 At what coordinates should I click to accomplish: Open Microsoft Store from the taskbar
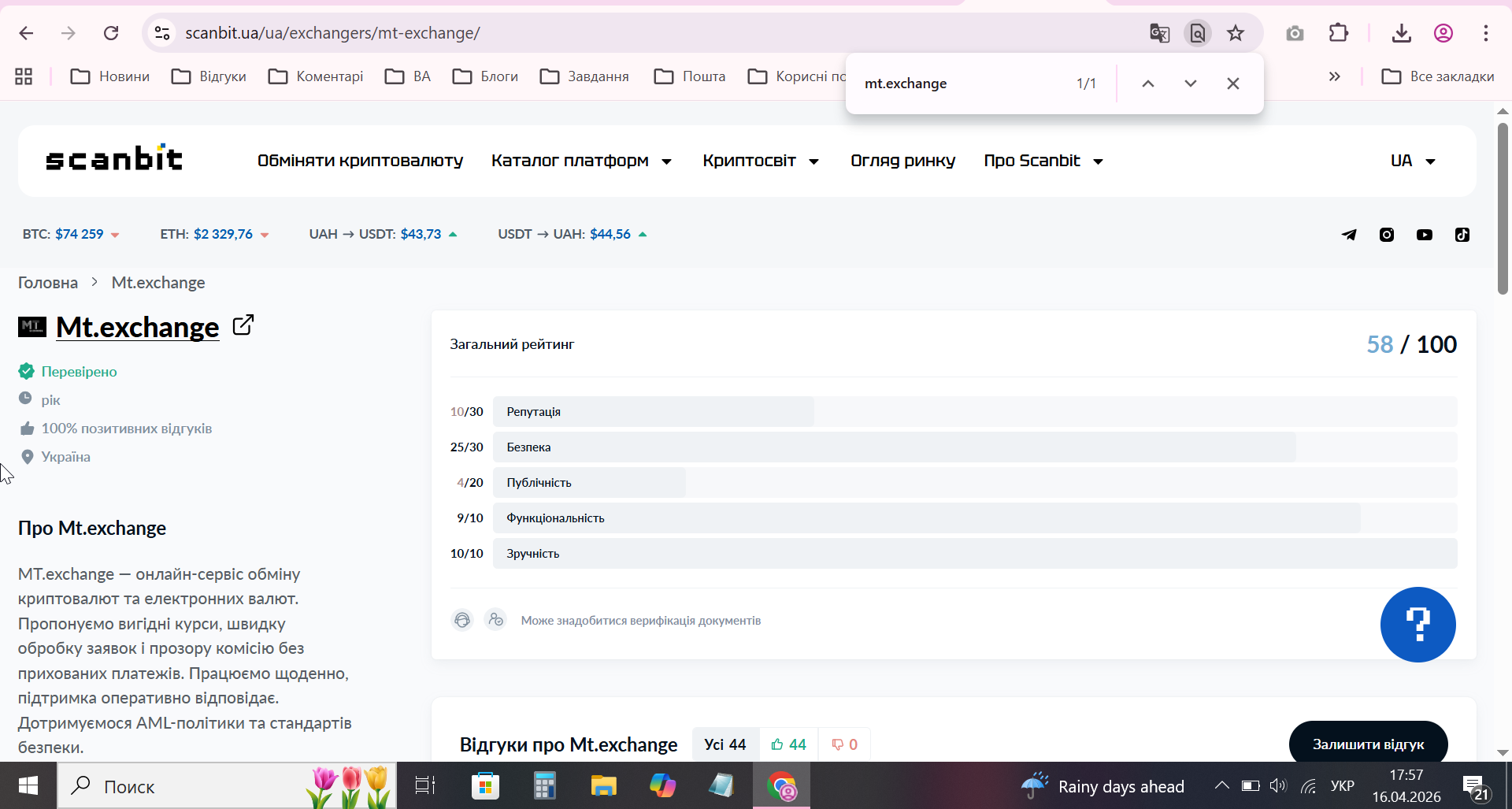[485, 785]
